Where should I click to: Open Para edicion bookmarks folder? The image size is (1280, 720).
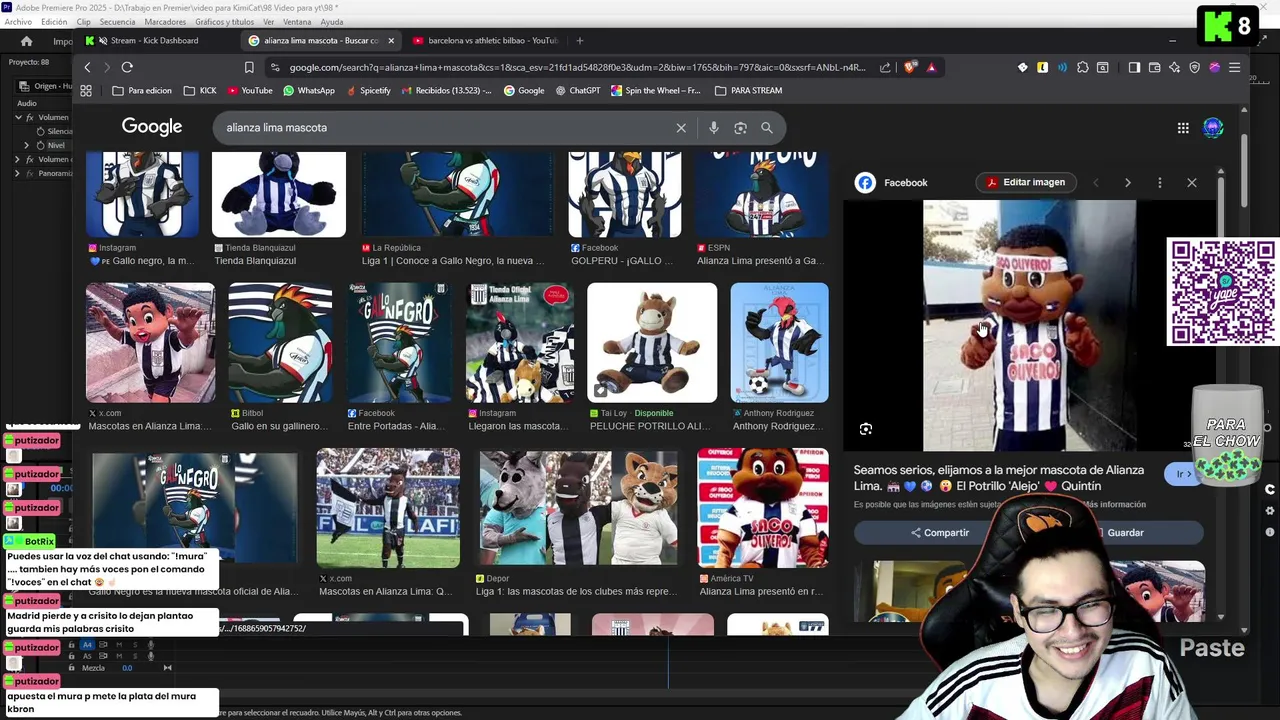click(141, 91)
